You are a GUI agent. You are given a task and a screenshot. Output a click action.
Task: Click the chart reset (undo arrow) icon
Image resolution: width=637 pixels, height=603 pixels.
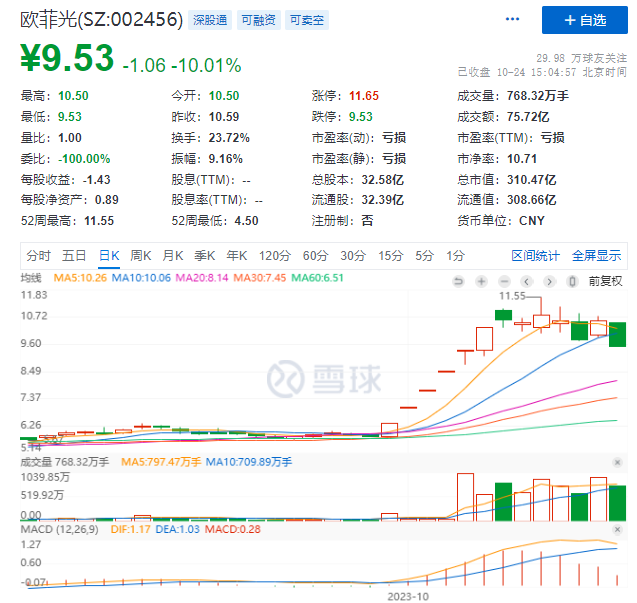pos(458,281)
